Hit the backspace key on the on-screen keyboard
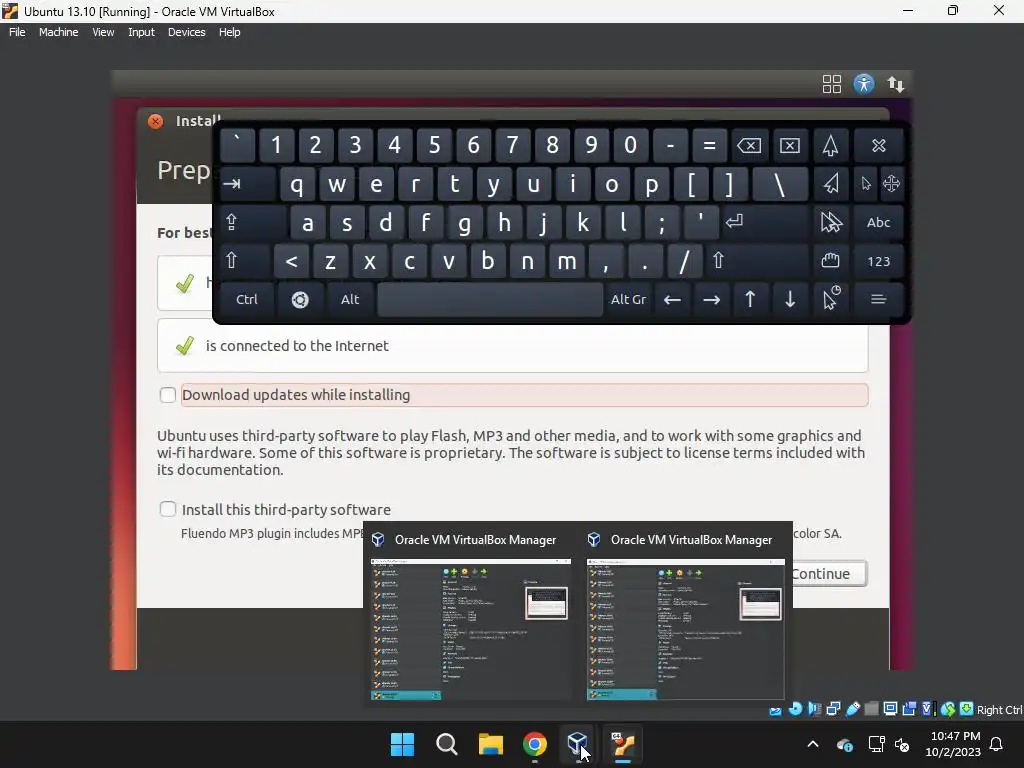1024x768 pixels. click(749, 145)
